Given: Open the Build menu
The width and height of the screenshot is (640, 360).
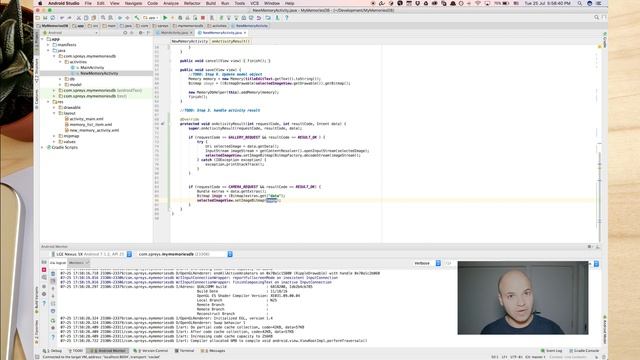Looking at the screenshot, I should [x=211, y=3].
